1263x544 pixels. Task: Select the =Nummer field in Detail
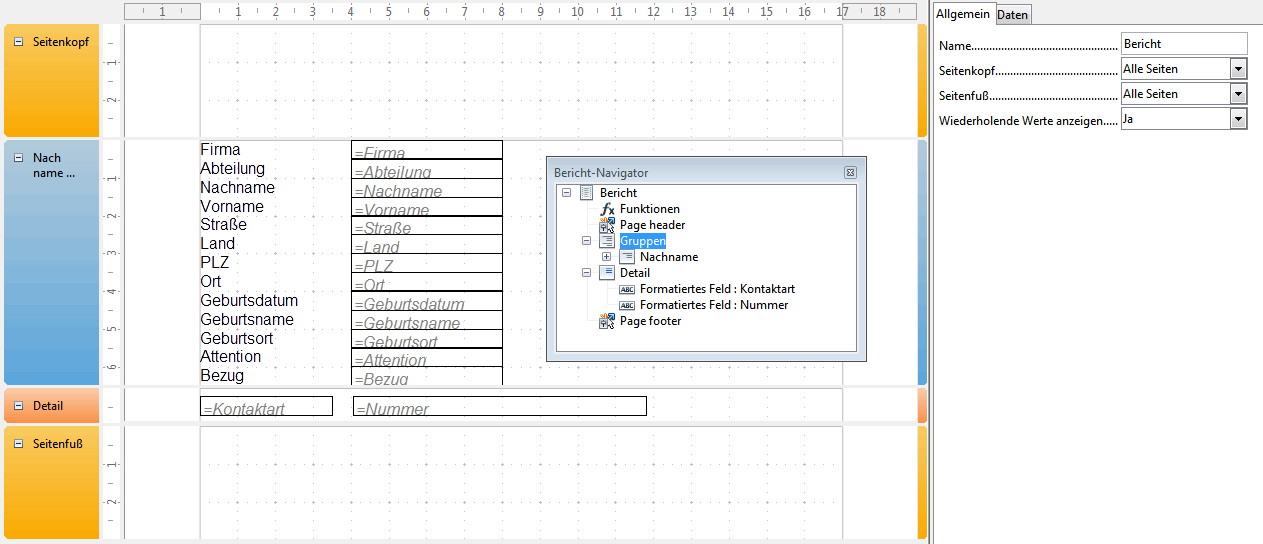500,406
